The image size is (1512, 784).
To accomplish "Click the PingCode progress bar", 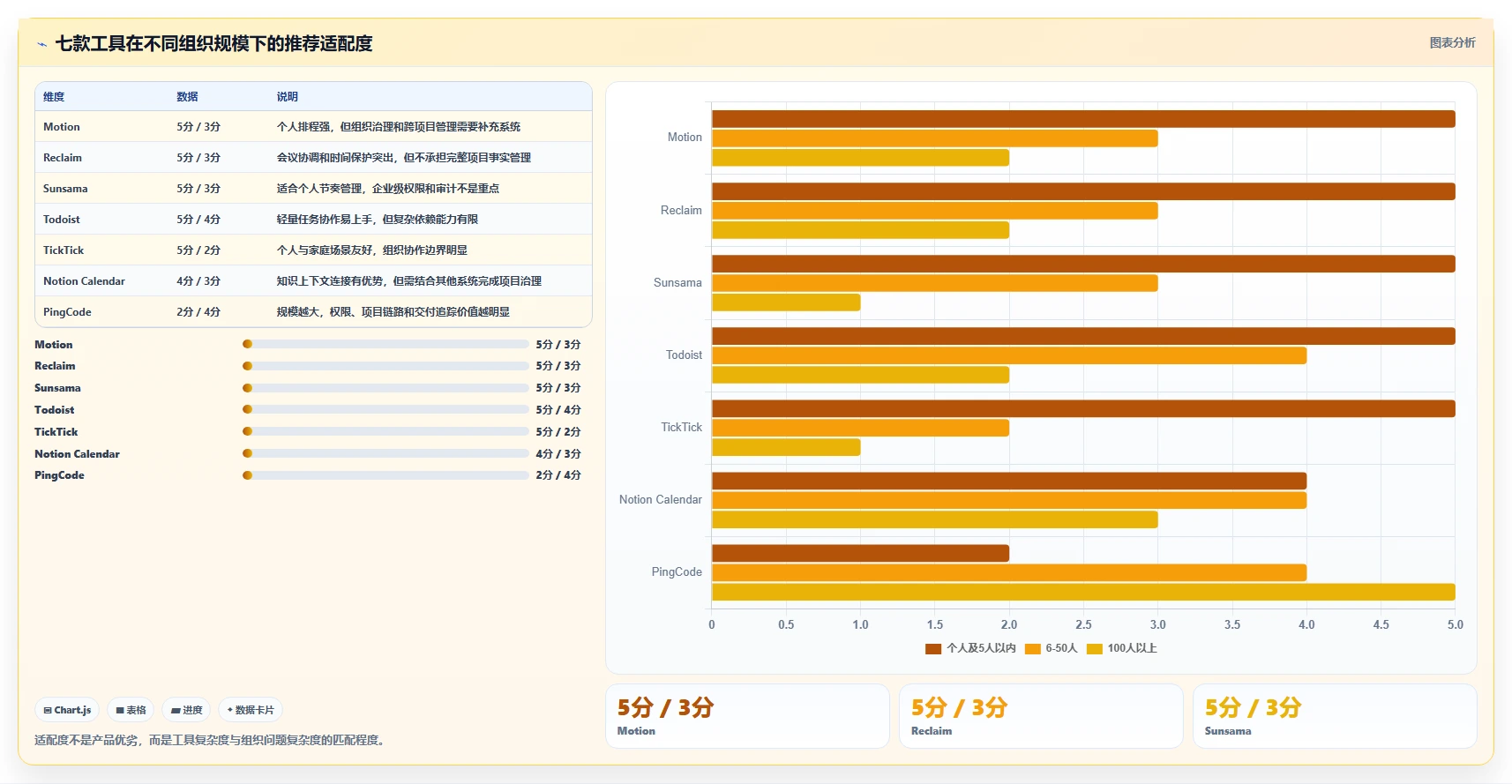I will [x=385, y=475].
